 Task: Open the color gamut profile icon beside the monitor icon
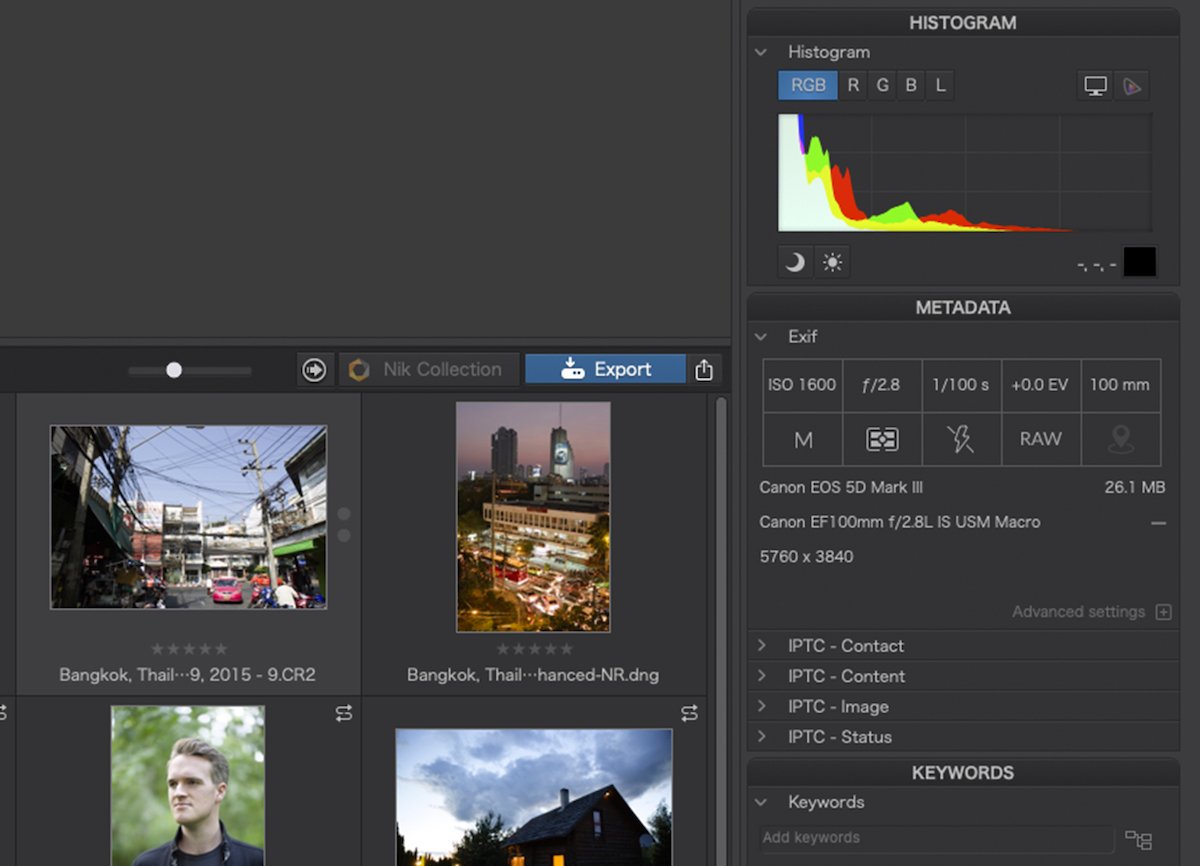(1131, 86)
